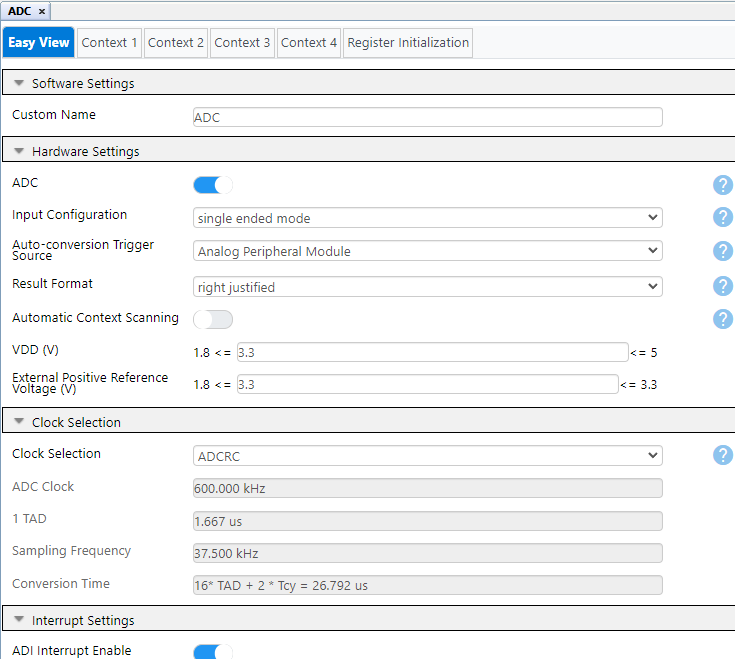Click the Custom Name text field
This screenshot has height=659, width=735.
point(427,117)
